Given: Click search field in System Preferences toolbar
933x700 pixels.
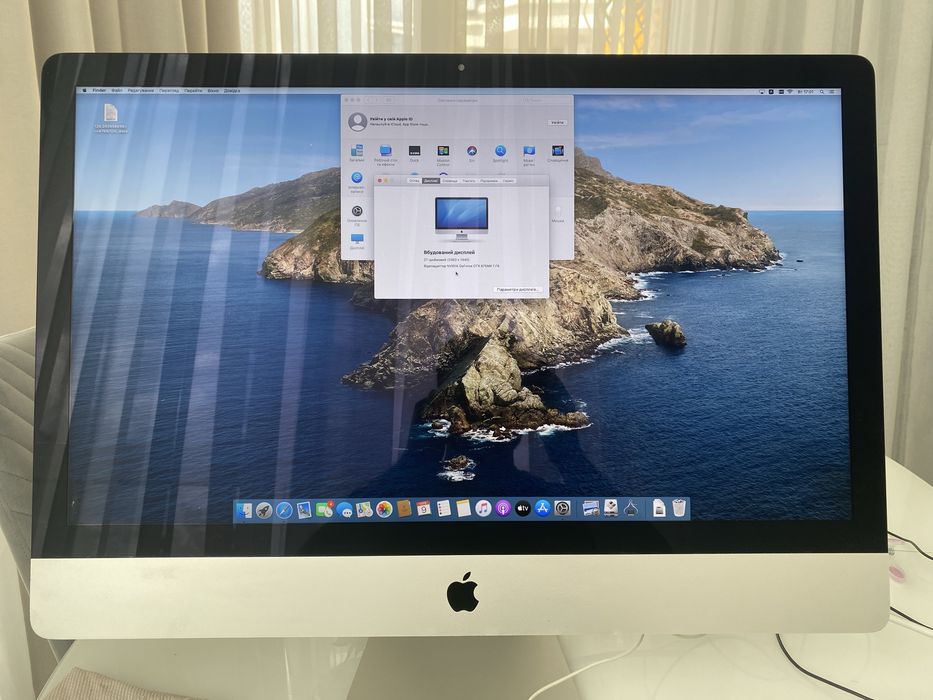Looking at the screenshot, I should point(546,100).
